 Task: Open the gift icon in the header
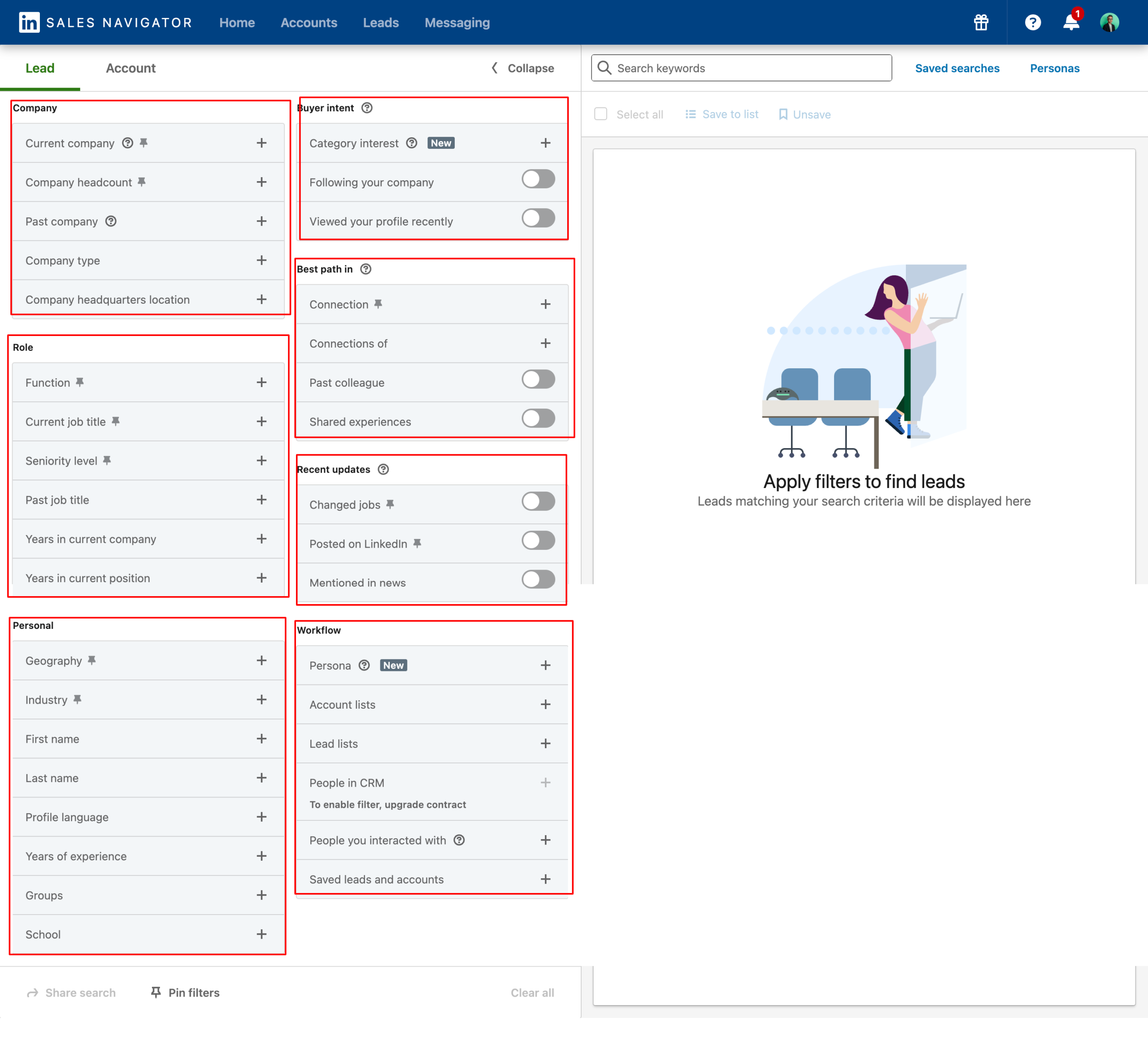point(981,22)
